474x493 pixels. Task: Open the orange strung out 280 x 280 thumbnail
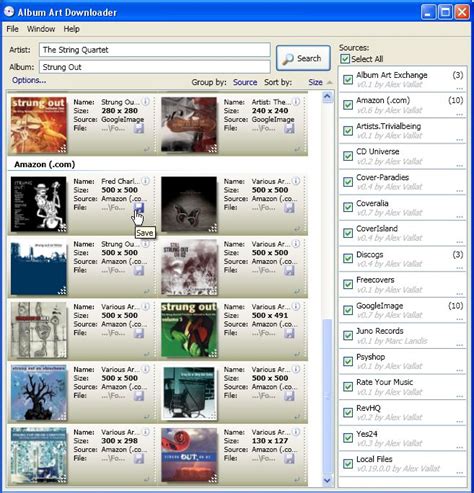(x=39, y=125)
